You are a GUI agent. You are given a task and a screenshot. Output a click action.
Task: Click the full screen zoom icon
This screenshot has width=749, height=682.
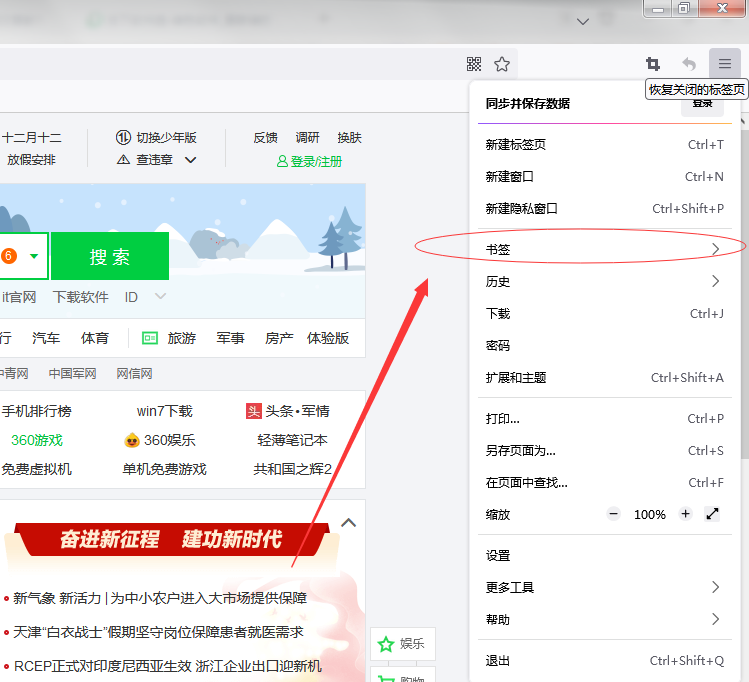pos(712,514)
